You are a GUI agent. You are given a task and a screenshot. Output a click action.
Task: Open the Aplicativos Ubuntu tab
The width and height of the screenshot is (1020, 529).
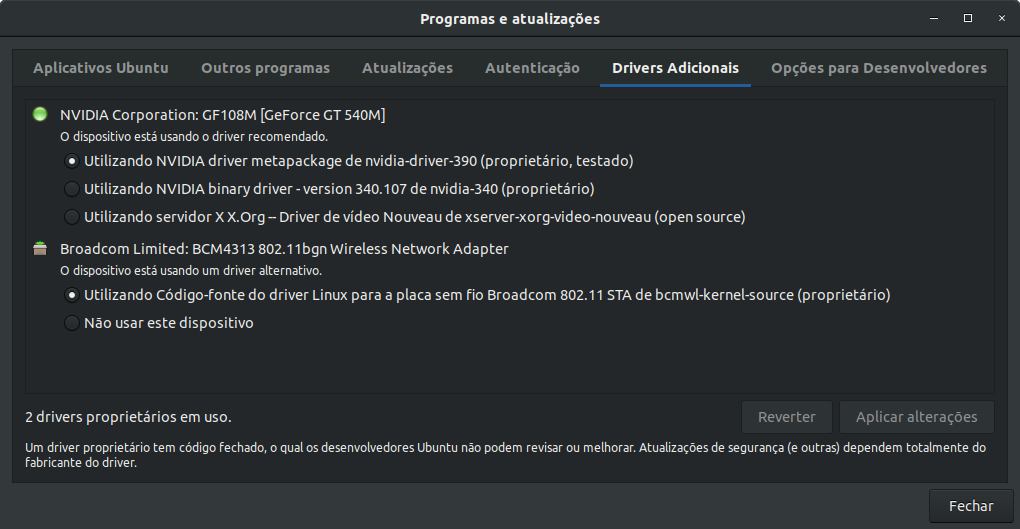(101, 68)
